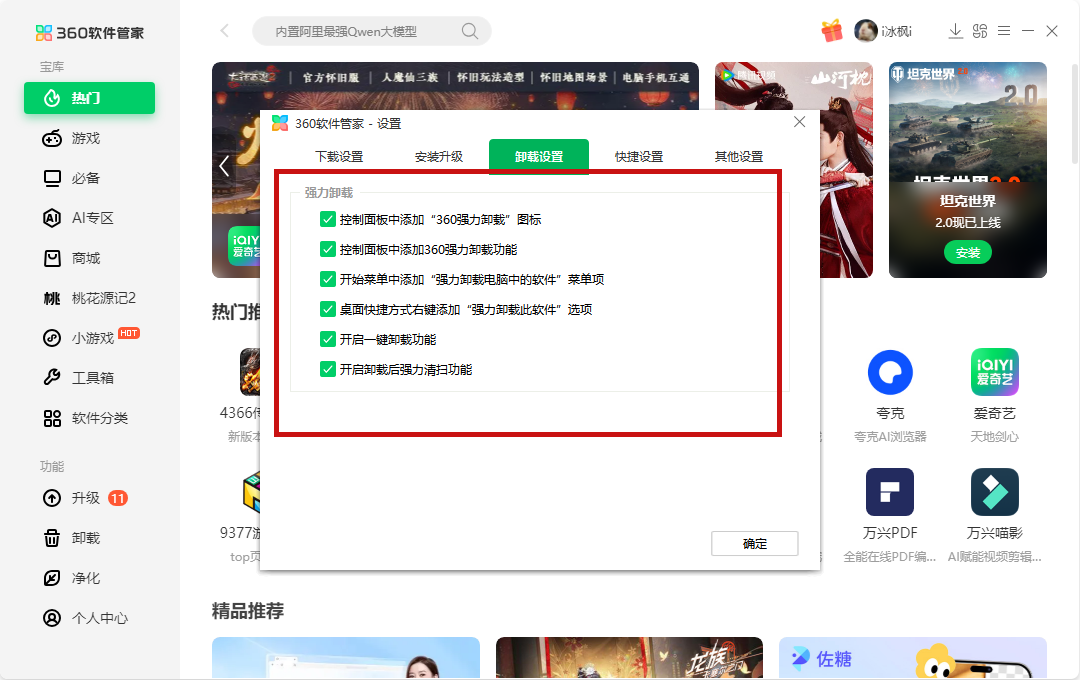Open the 卸载 trash icon in sidebar
The height and width of the screenshot is (680, 1080).
coord(52,538)
